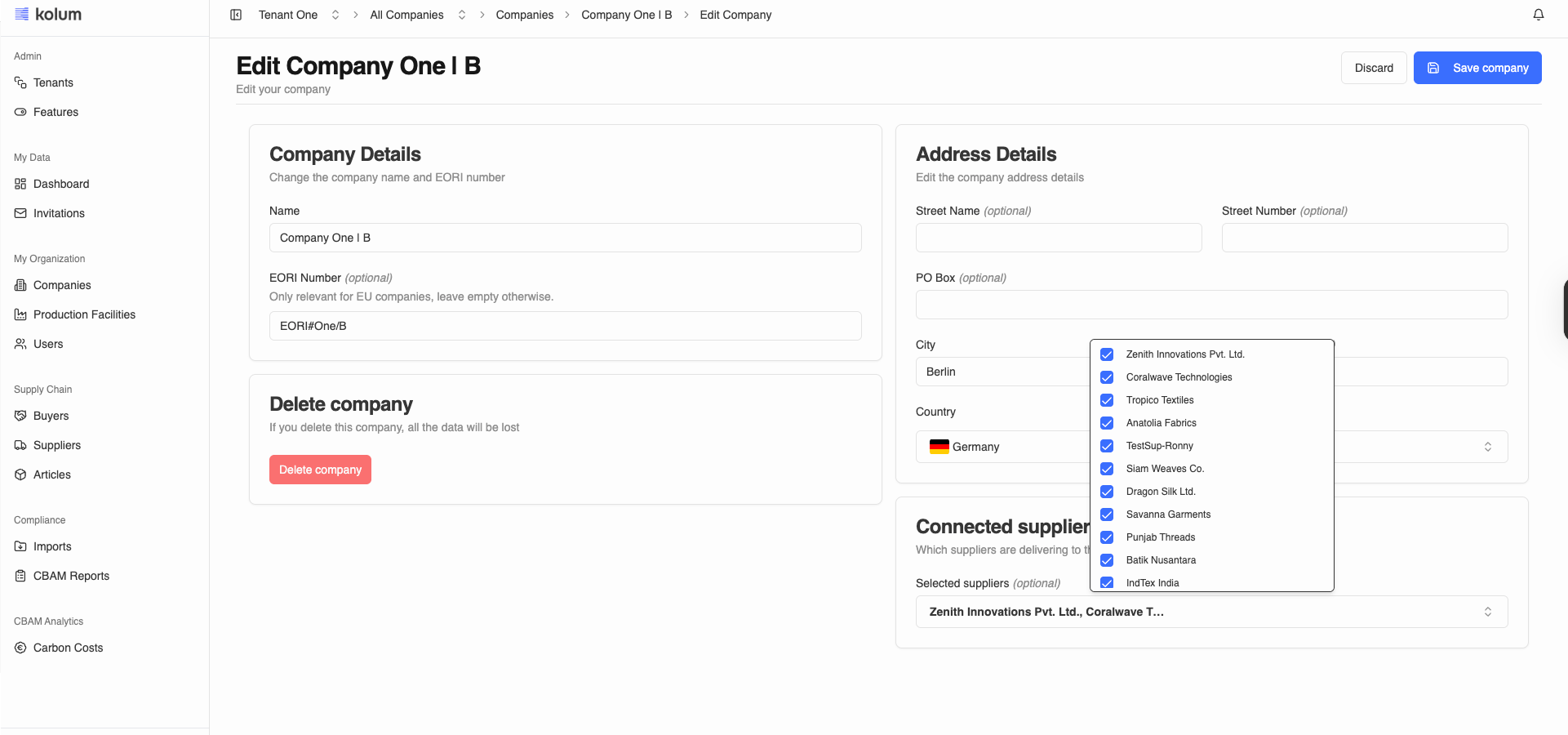The height and width of the screenshot is (735, 1568).
Task: Go to Production Facilities page
Action: coord(84,314)
